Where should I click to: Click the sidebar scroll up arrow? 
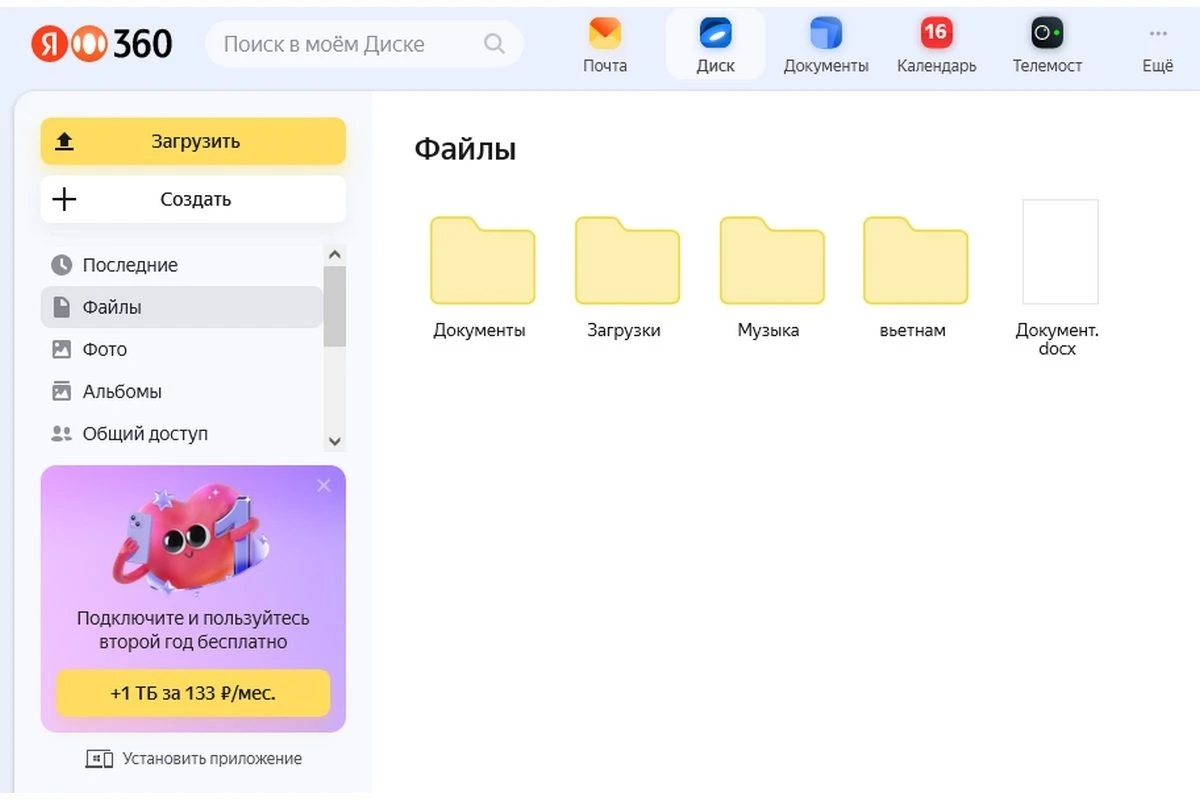coord(335,255)
